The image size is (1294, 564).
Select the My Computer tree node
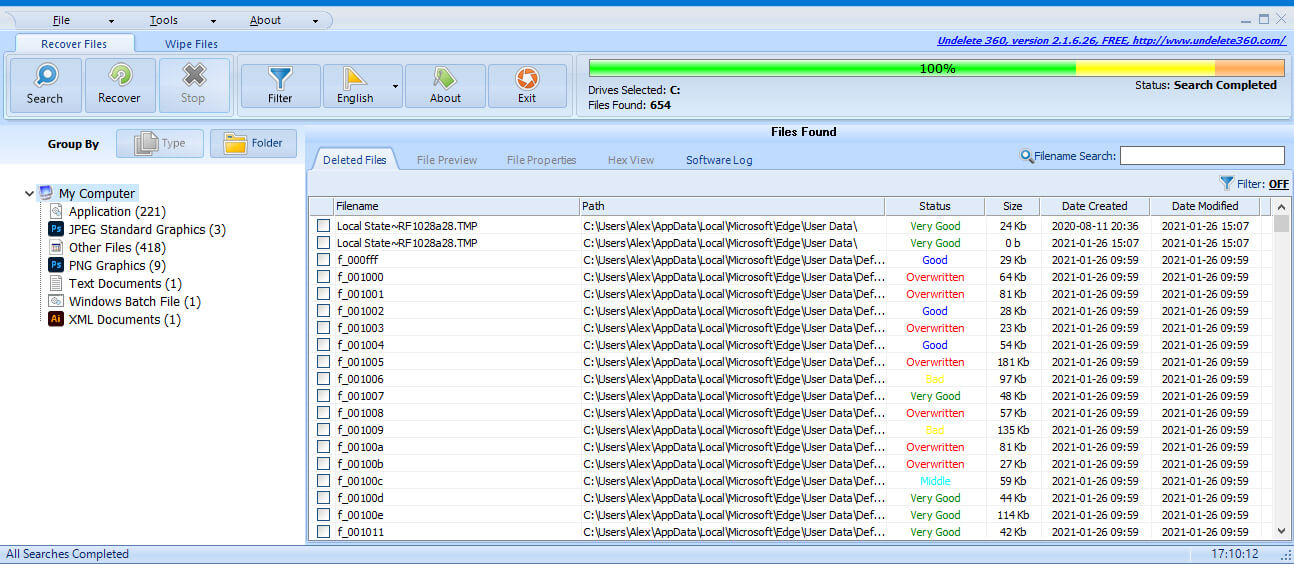(96, 193)
